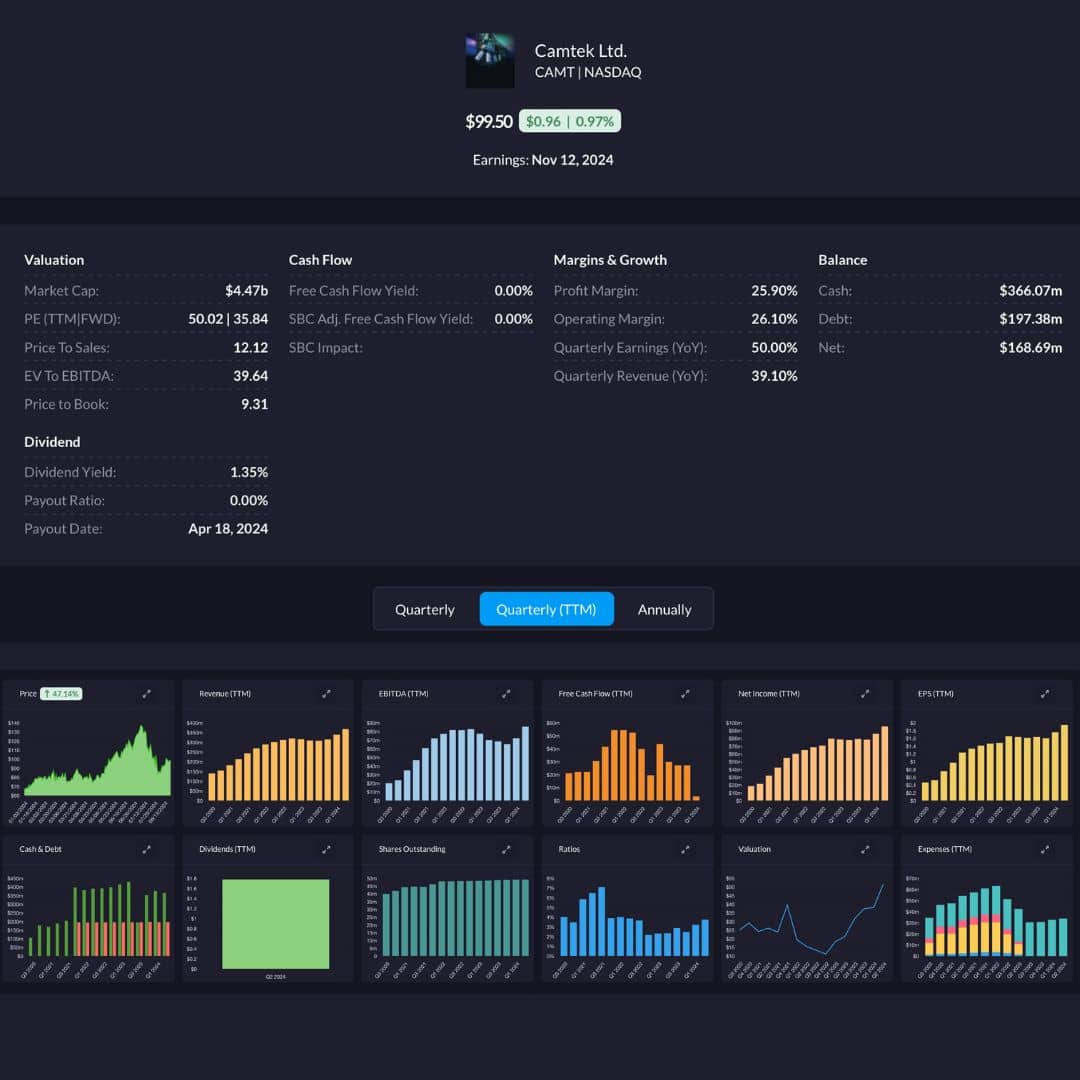
Task: Click the 12.12 Price To Sales value
Action: 251,348
